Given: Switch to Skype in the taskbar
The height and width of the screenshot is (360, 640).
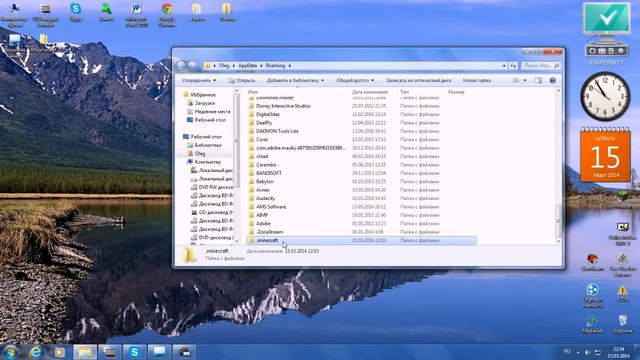Looking at the screenshot, I should pos(134,352).
